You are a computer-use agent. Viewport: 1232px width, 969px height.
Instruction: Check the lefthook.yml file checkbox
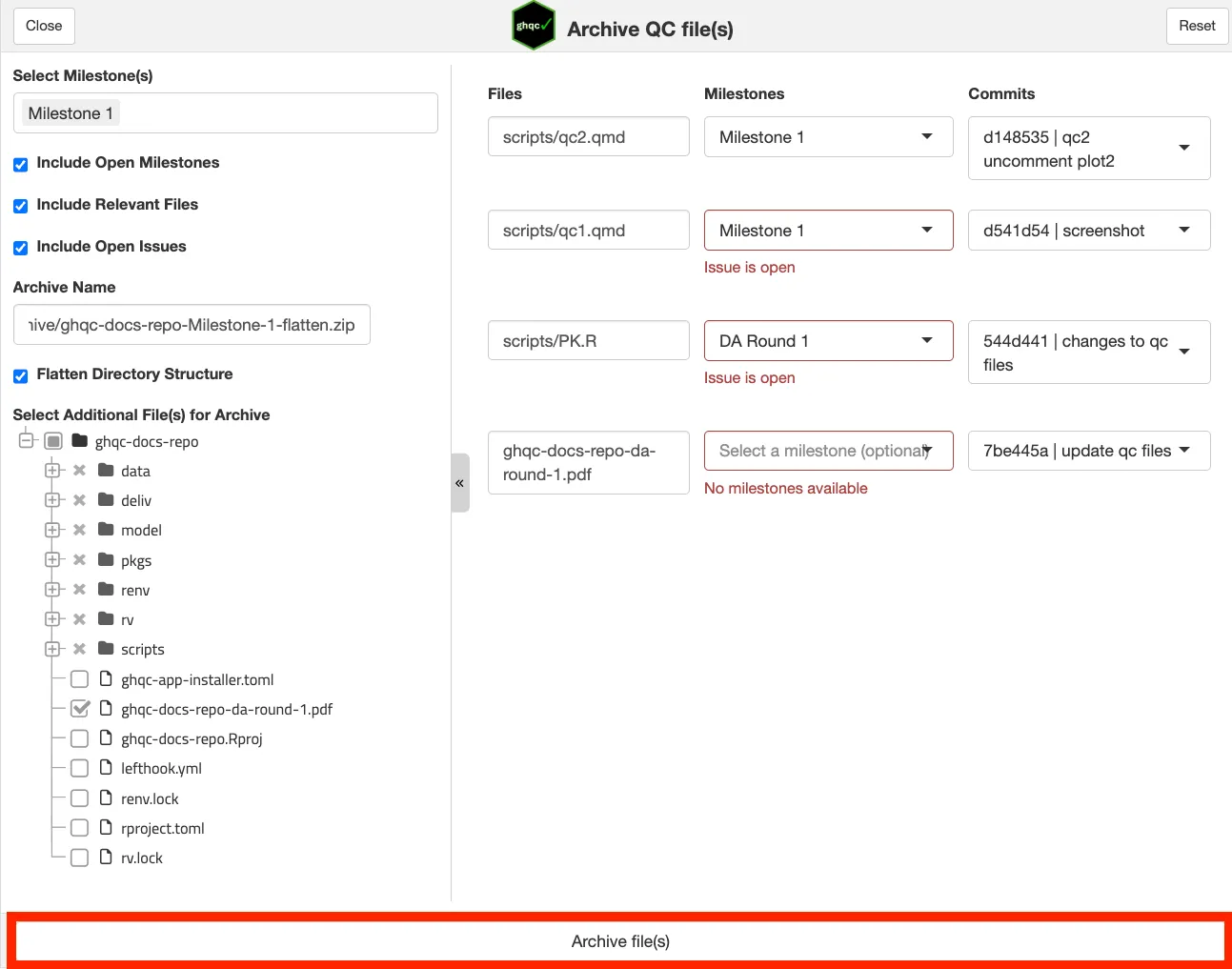point(80,769)
